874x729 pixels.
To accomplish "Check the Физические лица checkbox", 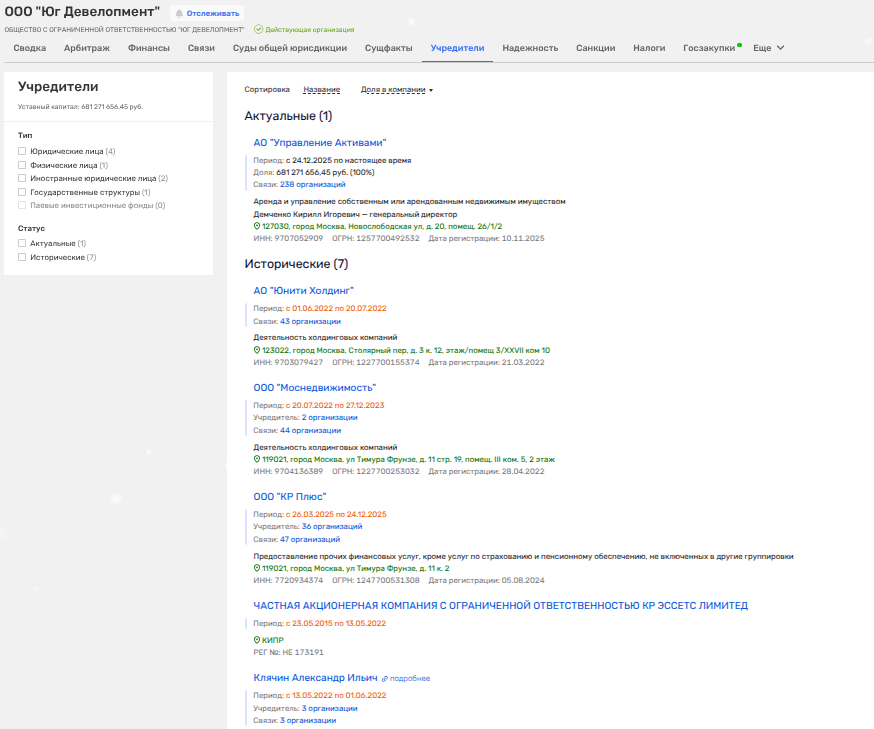I will pos(22,165).
